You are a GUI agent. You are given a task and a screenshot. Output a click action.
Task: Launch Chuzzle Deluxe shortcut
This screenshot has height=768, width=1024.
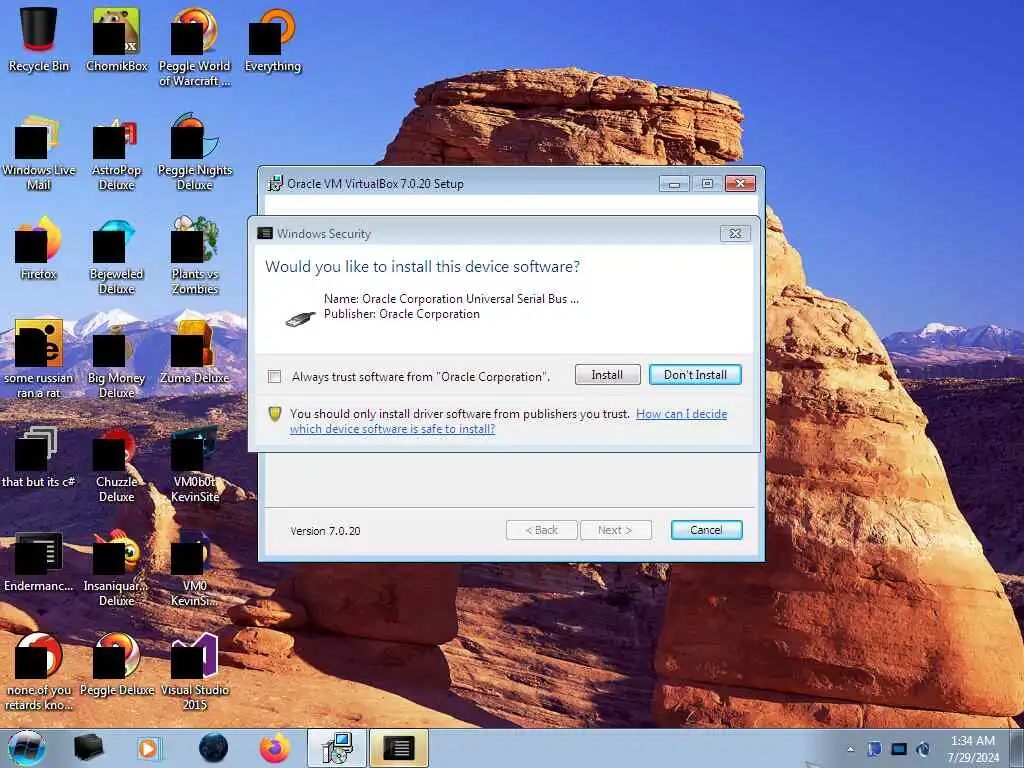[x=116, y=464]
